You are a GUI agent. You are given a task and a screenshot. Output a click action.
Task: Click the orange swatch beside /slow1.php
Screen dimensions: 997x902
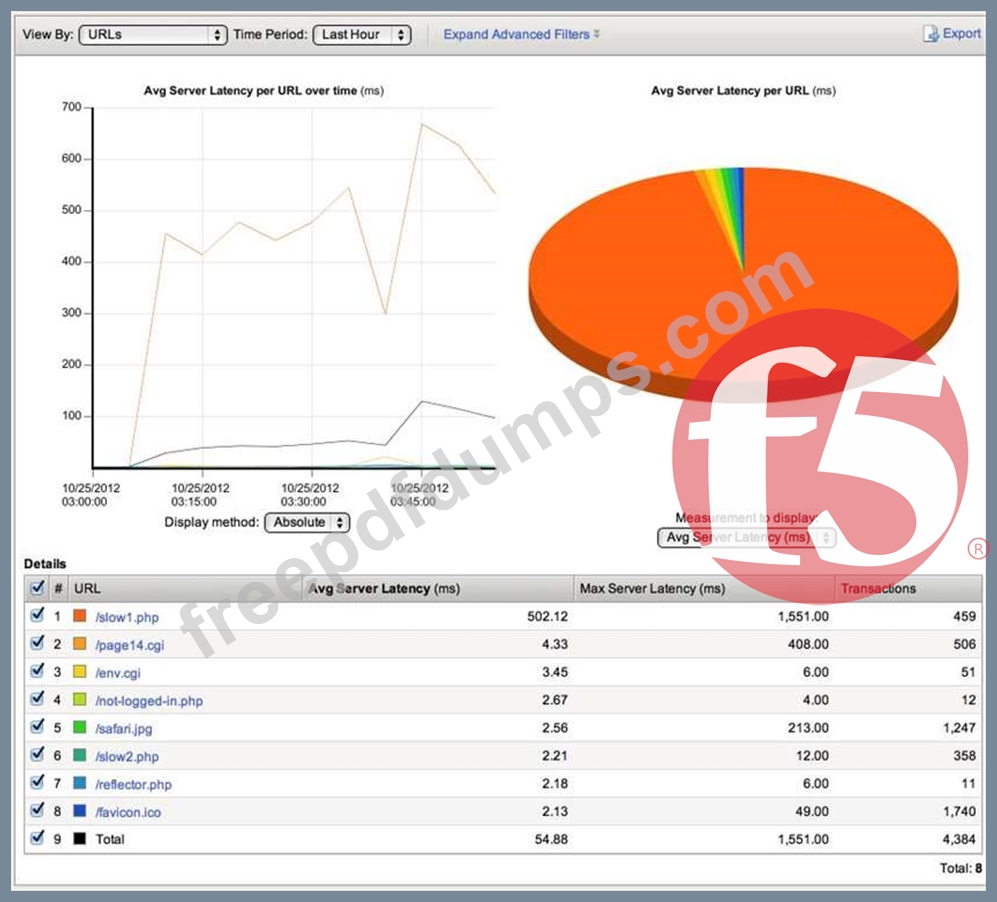[x=81, y=617]
